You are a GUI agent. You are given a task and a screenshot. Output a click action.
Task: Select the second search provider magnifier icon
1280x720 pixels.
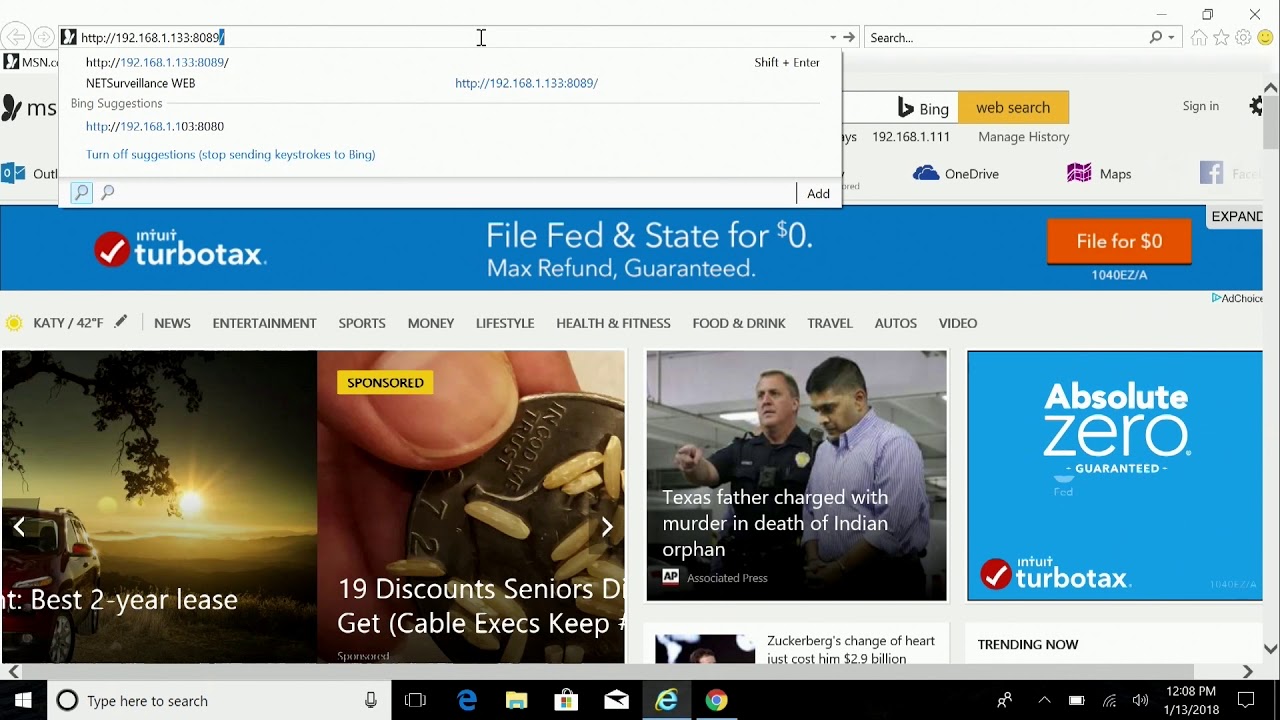tap(108, 192)
